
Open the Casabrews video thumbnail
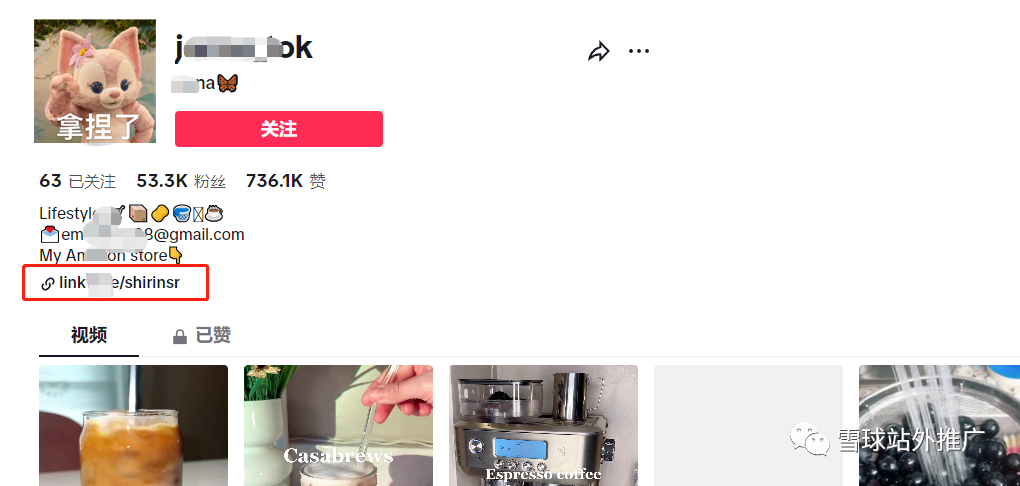(338, 425)
